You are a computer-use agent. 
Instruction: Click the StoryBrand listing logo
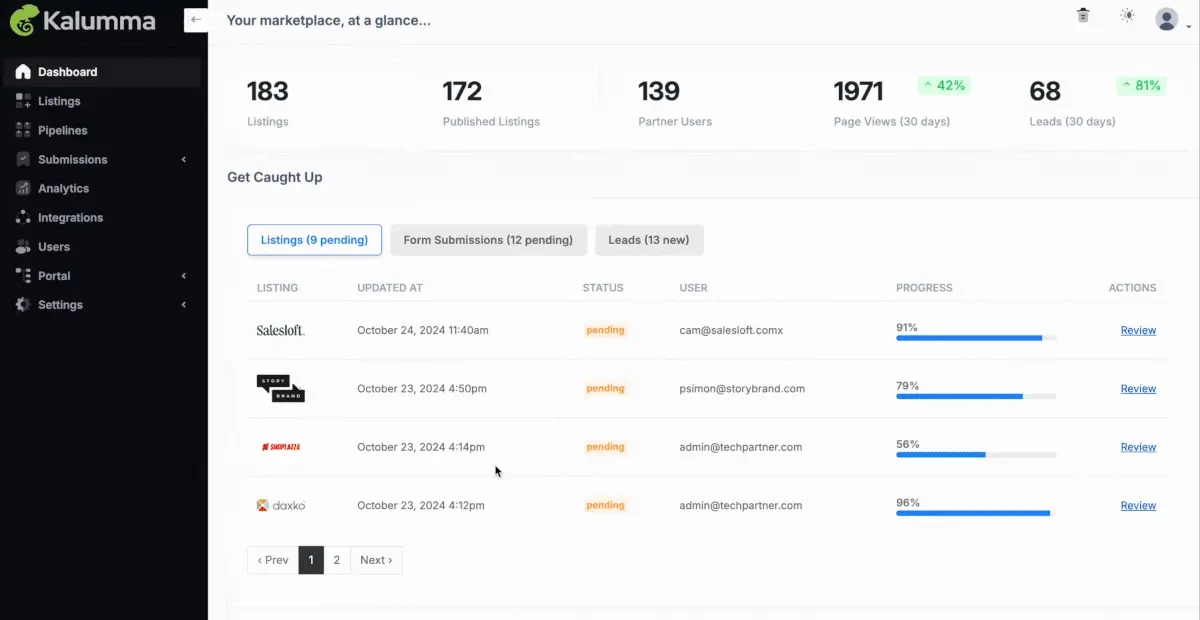(280, 388)
